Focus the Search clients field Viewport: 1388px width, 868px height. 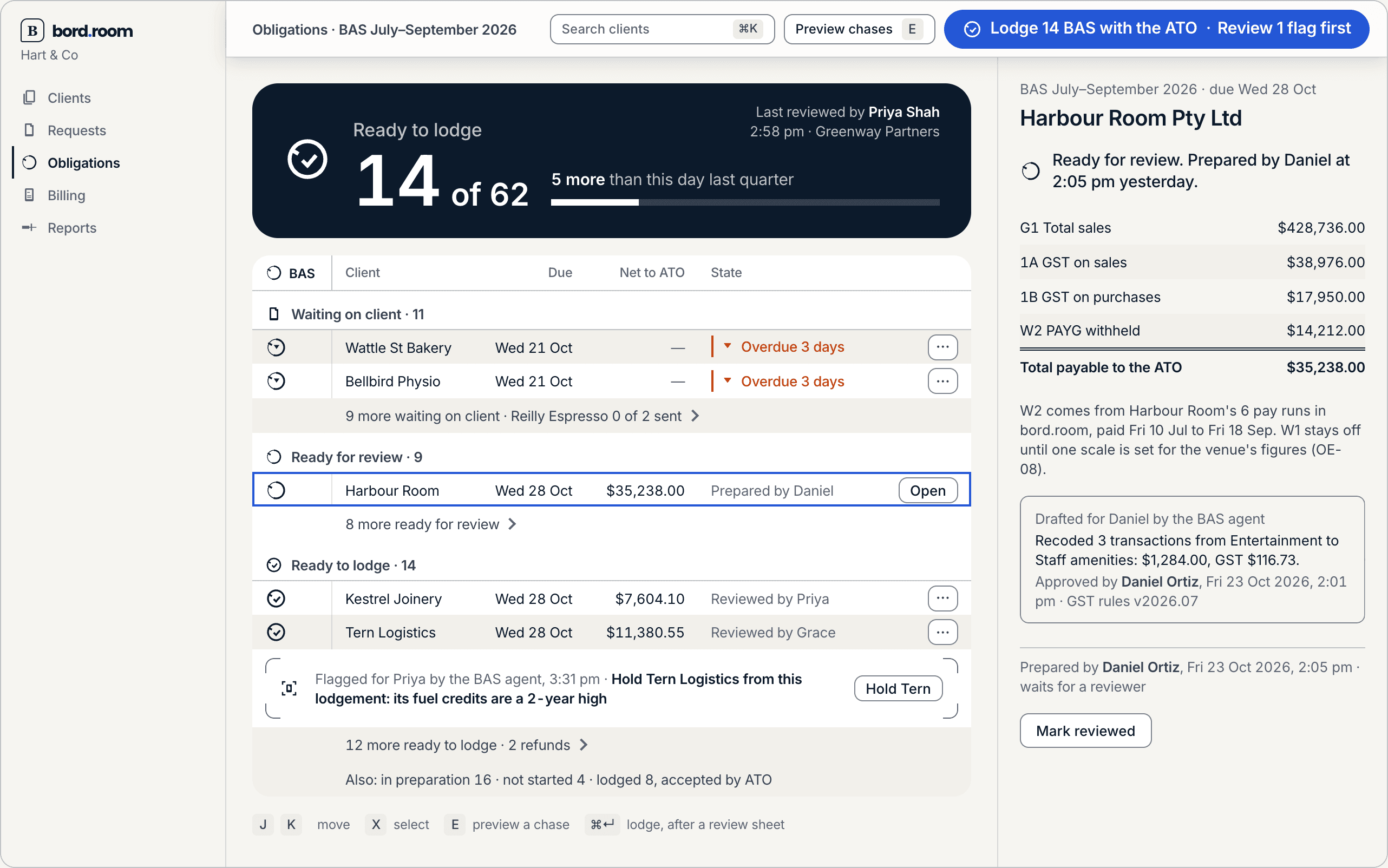click(x=662, y=29)
